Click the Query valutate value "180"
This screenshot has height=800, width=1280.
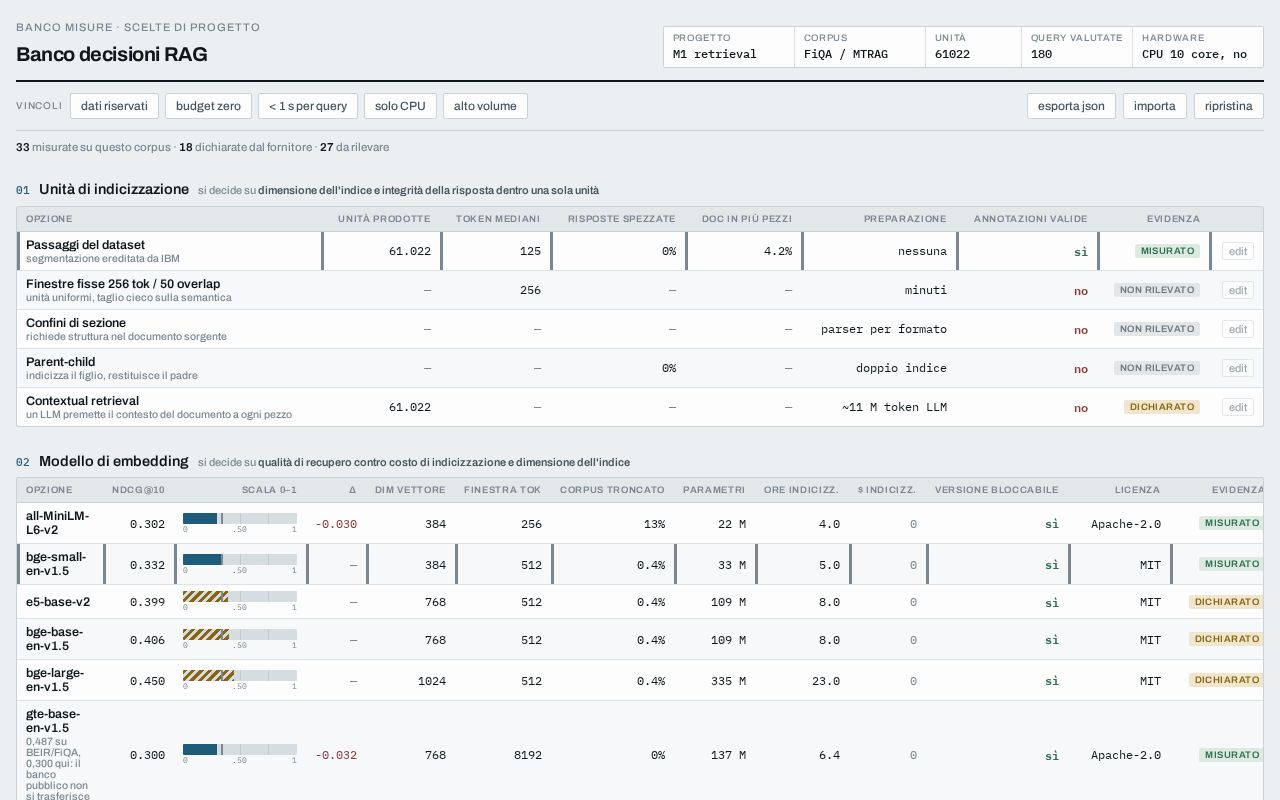(x=1041, y=54)
